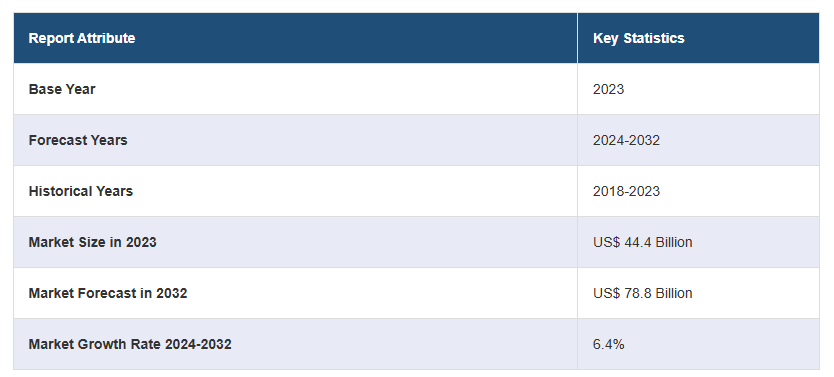
Task: Click the 2024-2032 forecast years value
Action: tap(626, 140)
